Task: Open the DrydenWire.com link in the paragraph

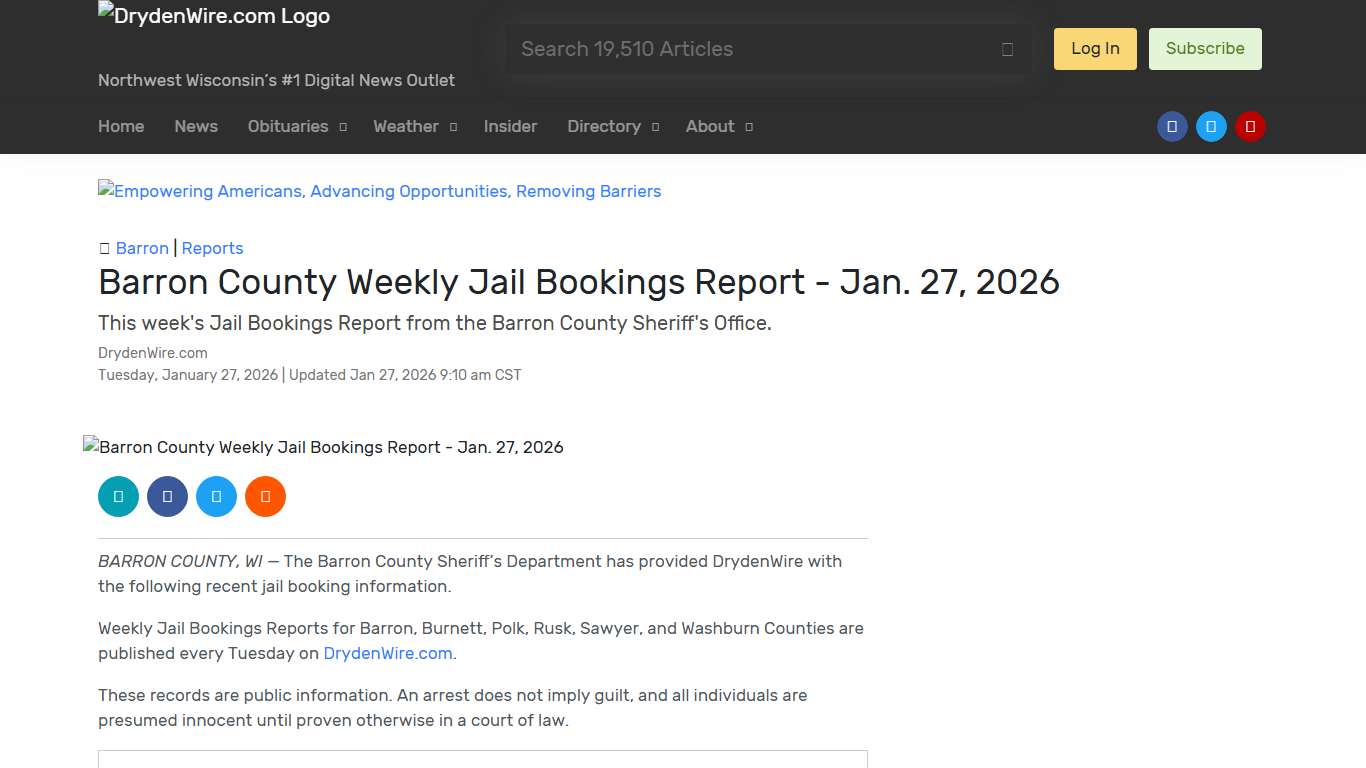Action: (x=387, y=653)
